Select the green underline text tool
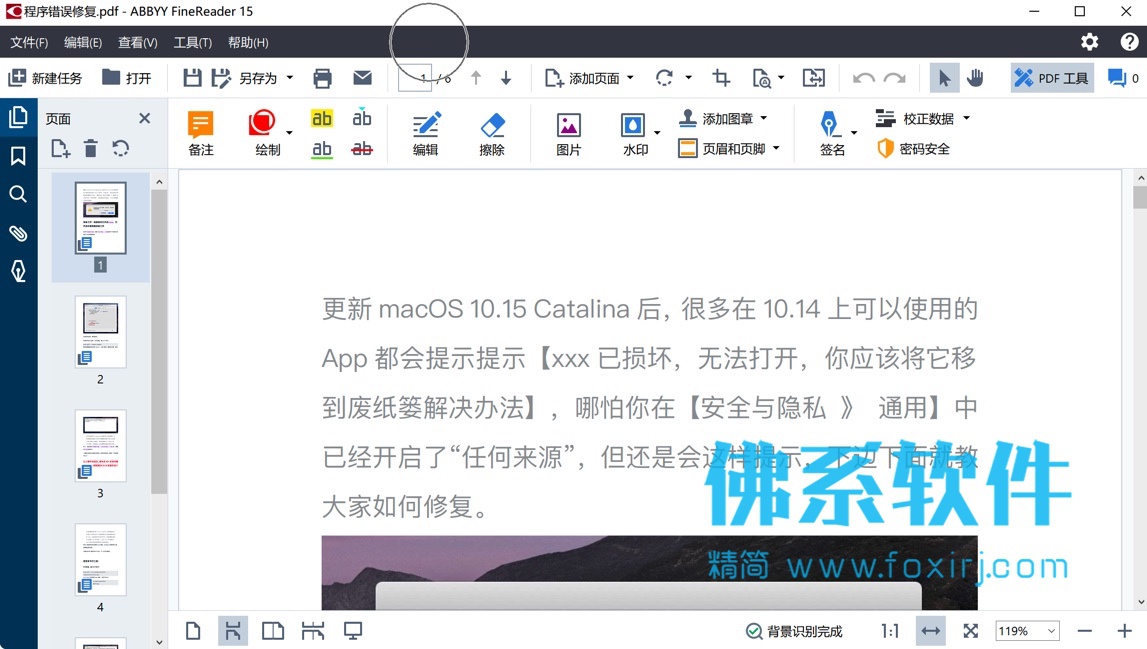 pyautogui.click(x=322, y=149)
